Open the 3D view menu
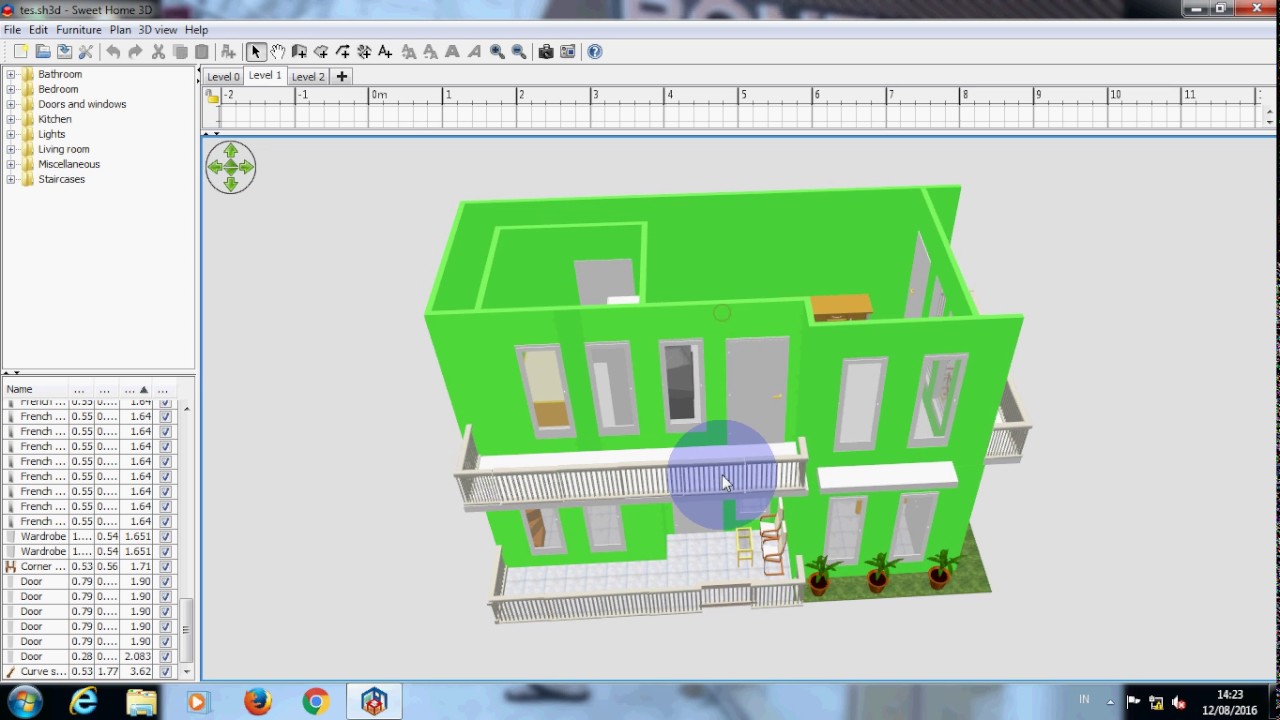This screenshot has height=720, width=1280. point(158,30)
